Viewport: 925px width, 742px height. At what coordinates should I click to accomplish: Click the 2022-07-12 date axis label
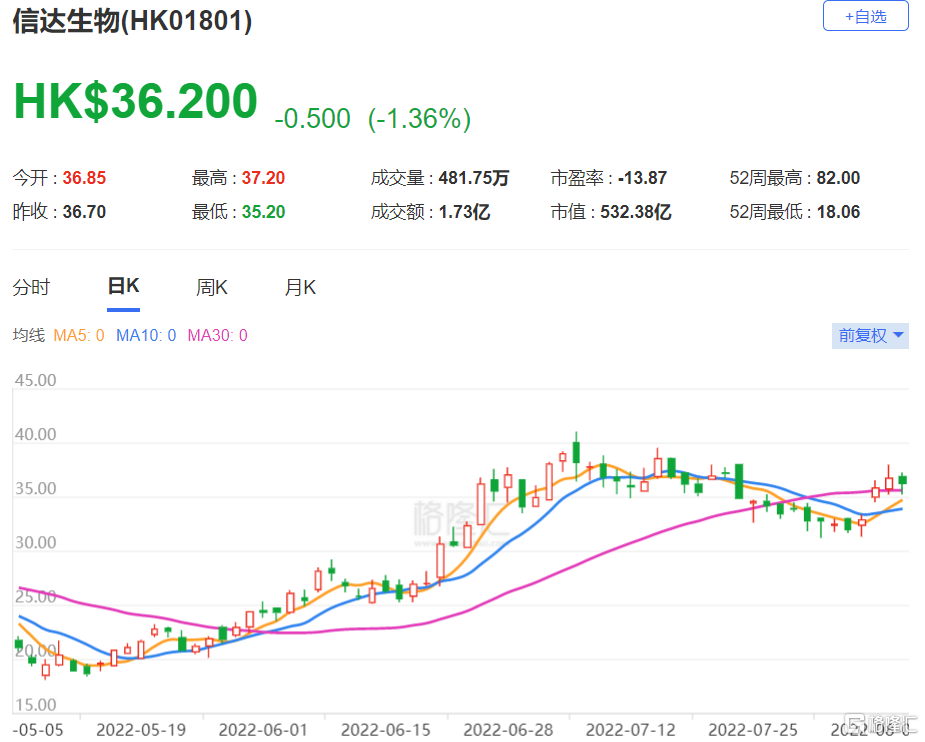(x=631, y=730)
